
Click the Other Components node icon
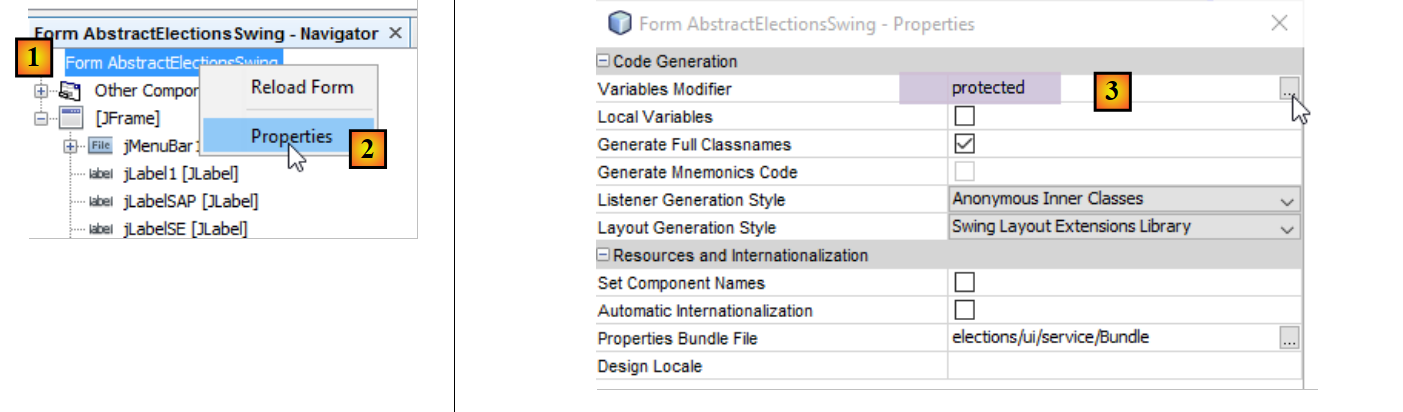pyautogui.click(x=70, y=90)
